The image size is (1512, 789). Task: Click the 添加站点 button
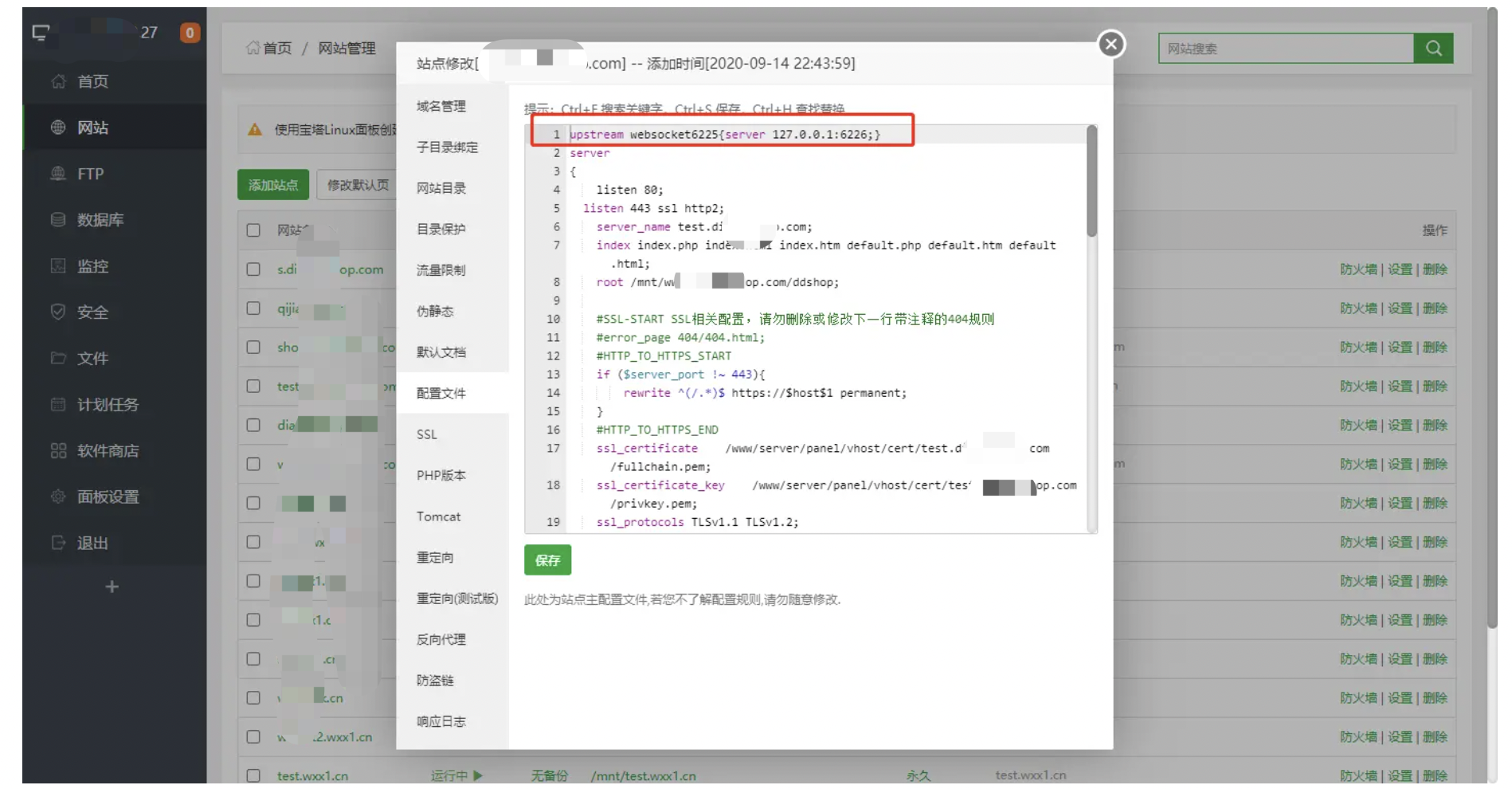273,185
